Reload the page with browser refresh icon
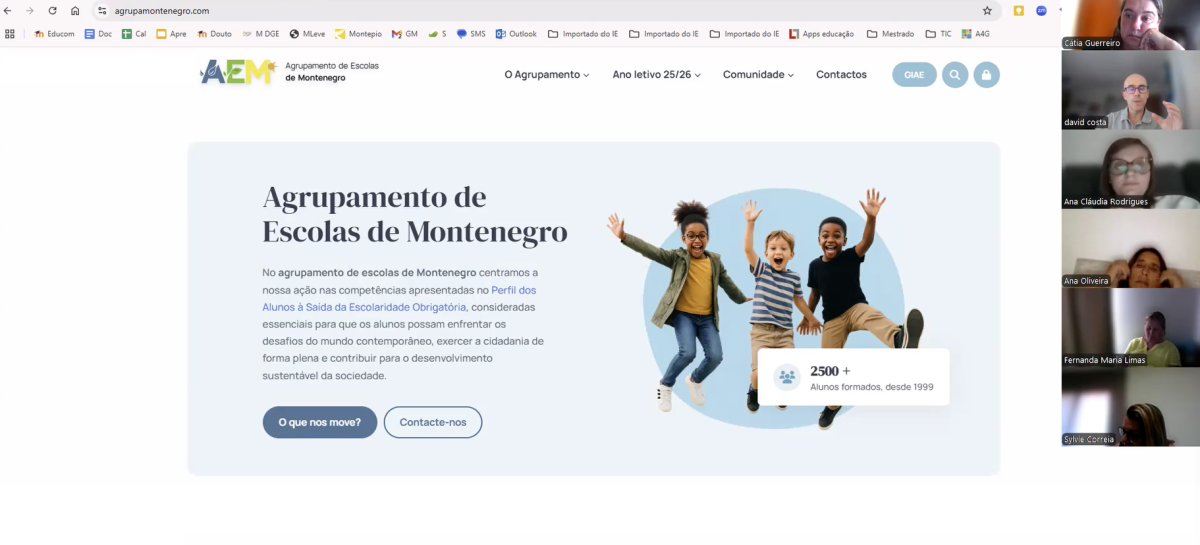 52,11
